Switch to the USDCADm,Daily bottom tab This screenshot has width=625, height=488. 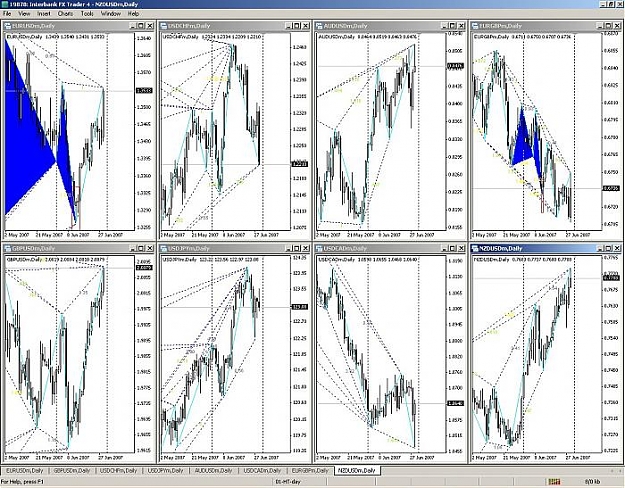coord(262,471)
